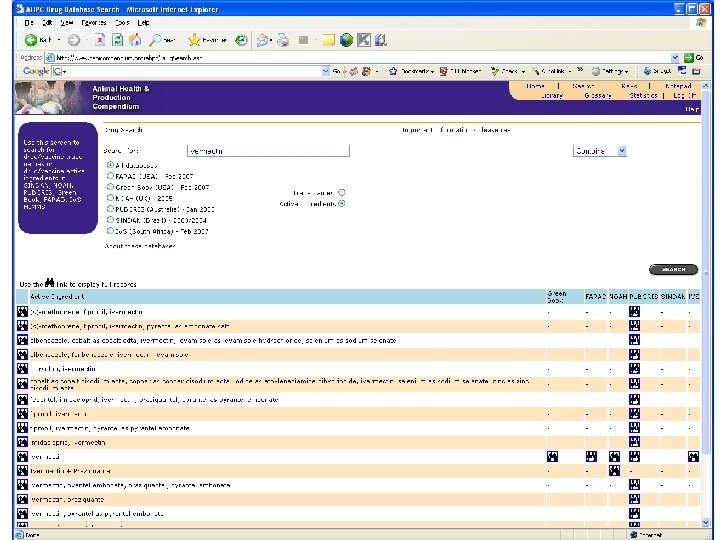Select the PUBCRIS (Australia) database radio button

pos(110,208)
